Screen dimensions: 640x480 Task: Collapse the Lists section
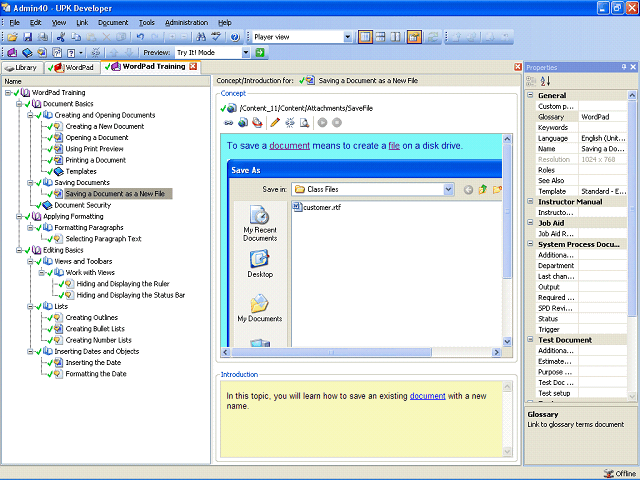click(30, 306)
